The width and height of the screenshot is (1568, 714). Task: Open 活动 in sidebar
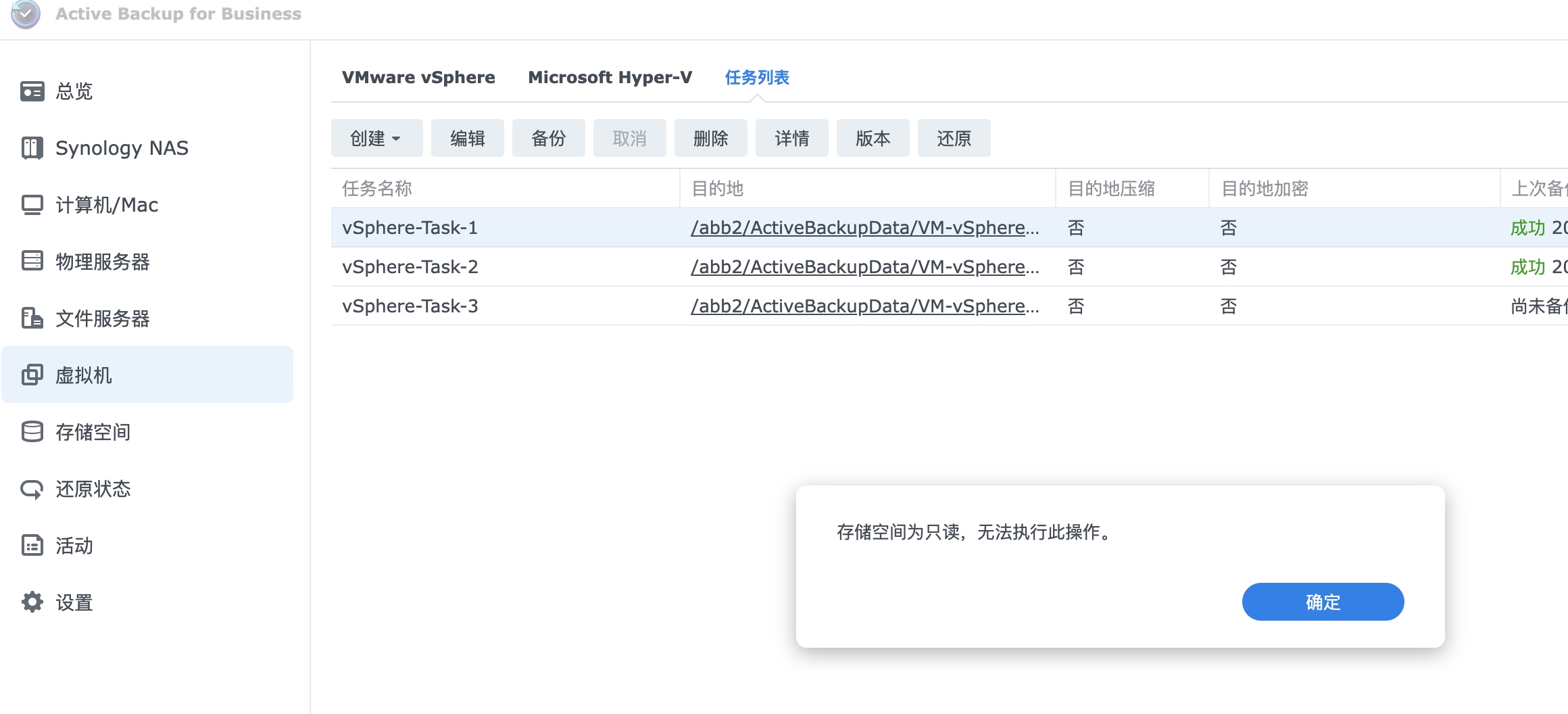point(147,546)
